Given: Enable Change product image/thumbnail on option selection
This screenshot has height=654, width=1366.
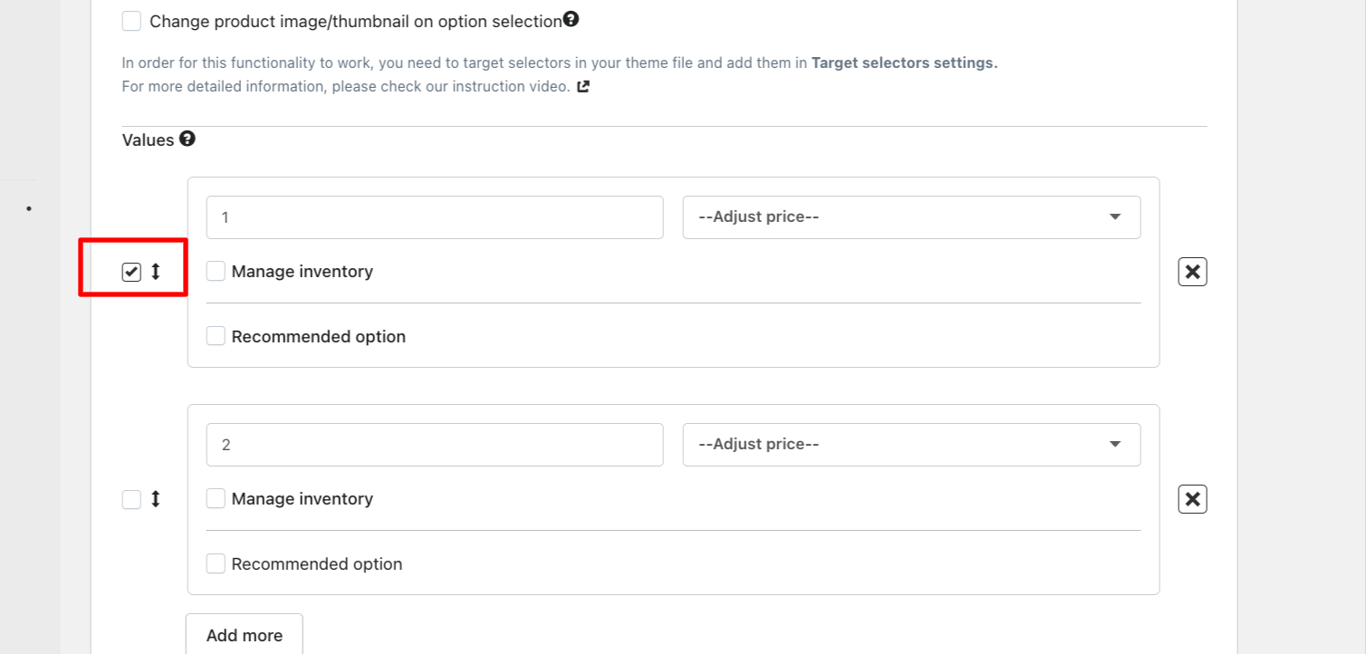Looking at the screenshot, I should click(132, 21).
